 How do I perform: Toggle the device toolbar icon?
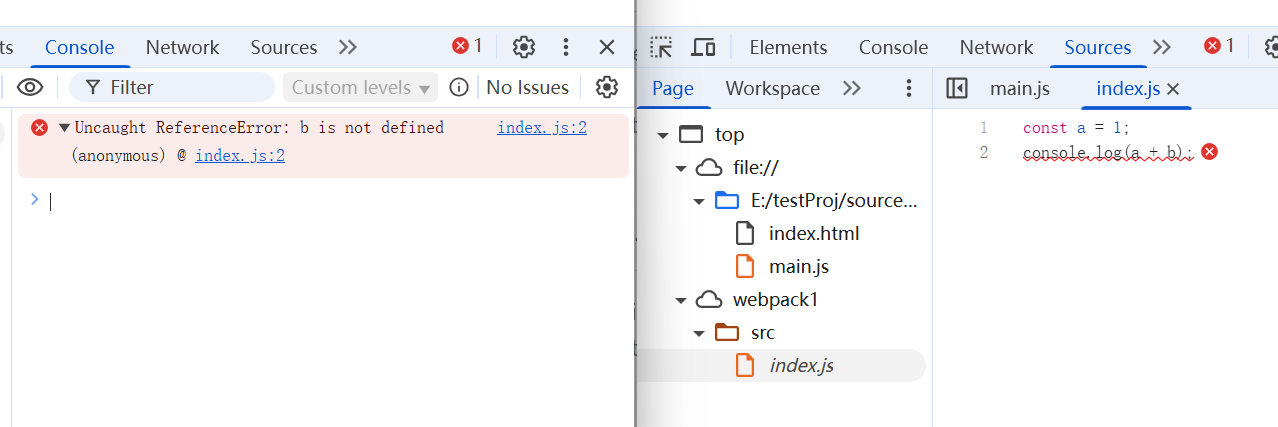click(704, 47)
